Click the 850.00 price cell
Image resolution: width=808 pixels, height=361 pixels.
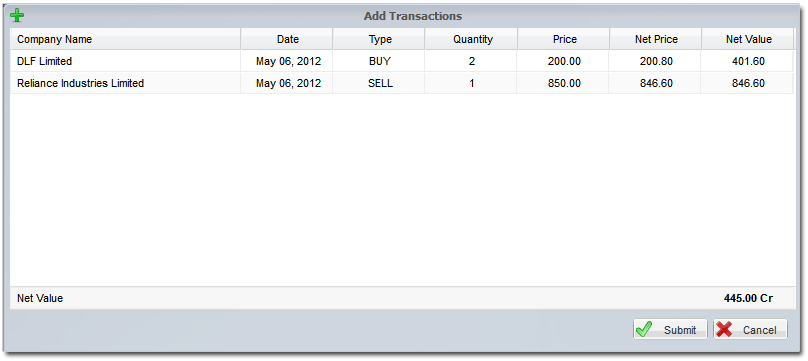(564, 83)
